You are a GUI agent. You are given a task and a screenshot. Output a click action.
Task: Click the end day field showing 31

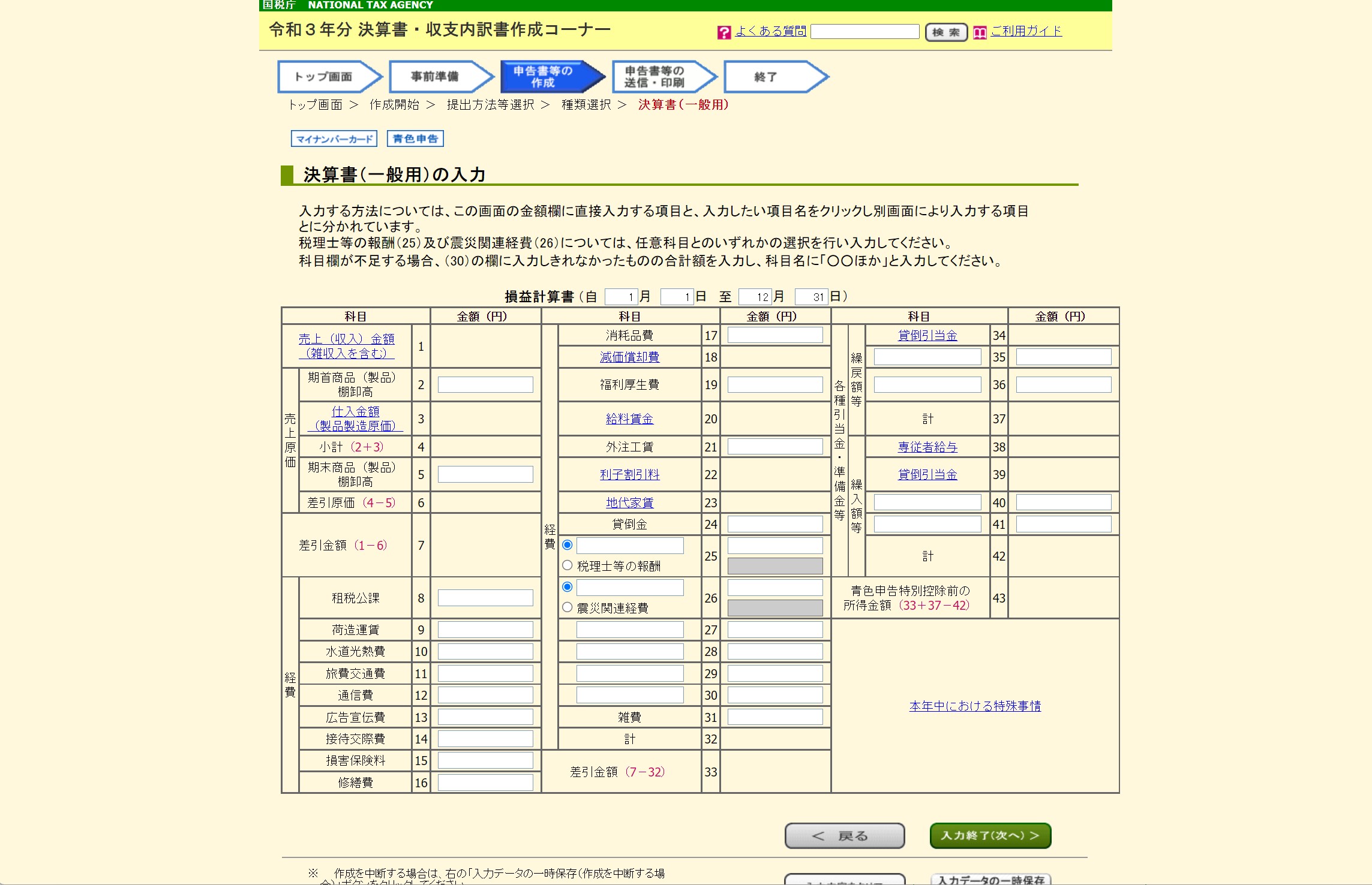[812, 297]
